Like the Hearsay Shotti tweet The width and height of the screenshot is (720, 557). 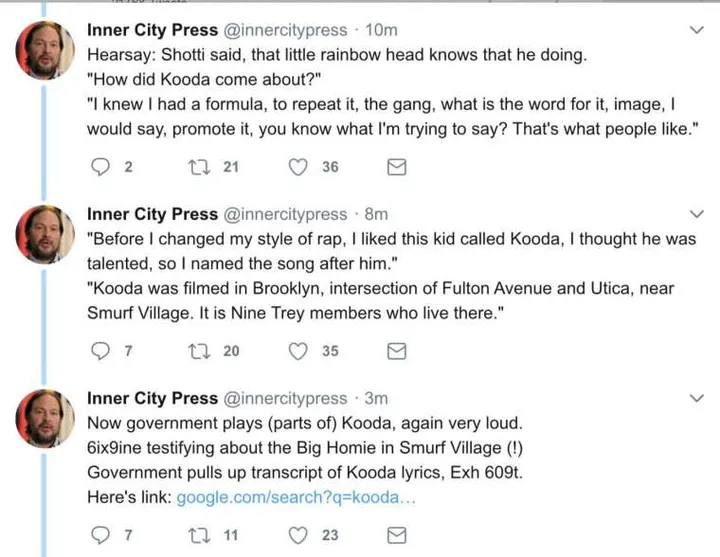(x=297, y=168)
